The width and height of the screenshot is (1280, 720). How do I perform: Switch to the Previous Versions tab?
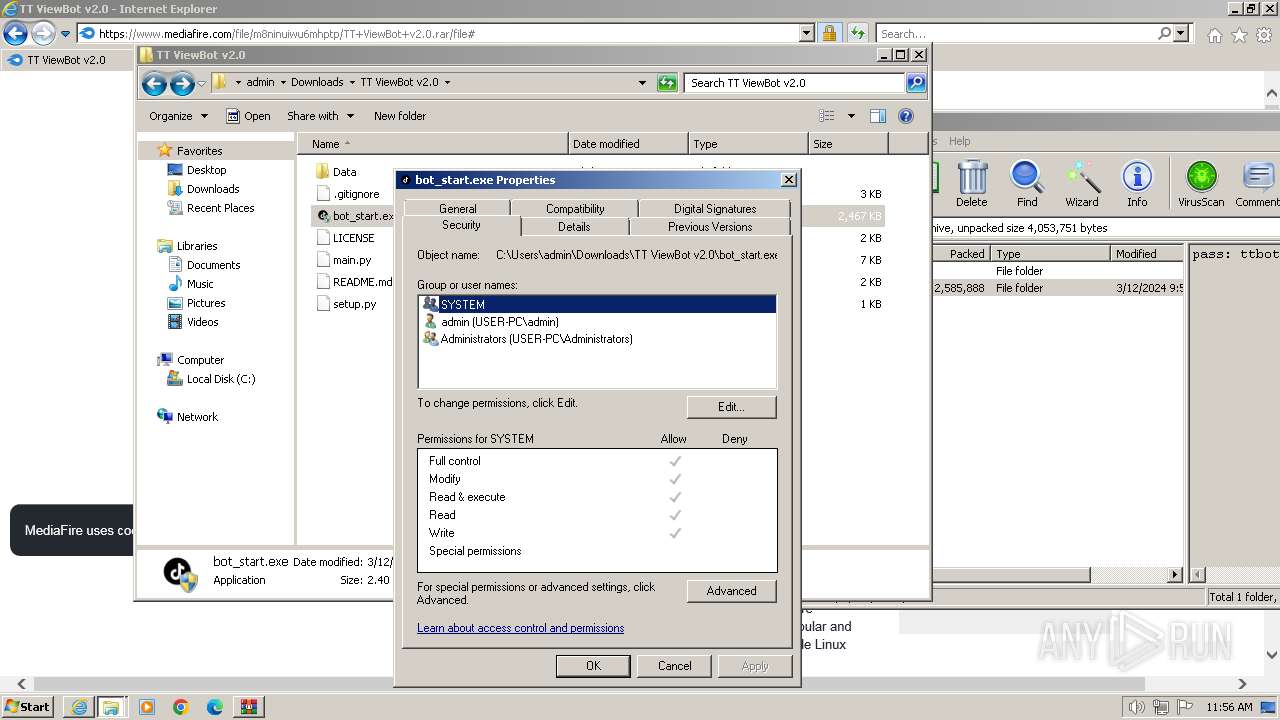tap(710, 226)
